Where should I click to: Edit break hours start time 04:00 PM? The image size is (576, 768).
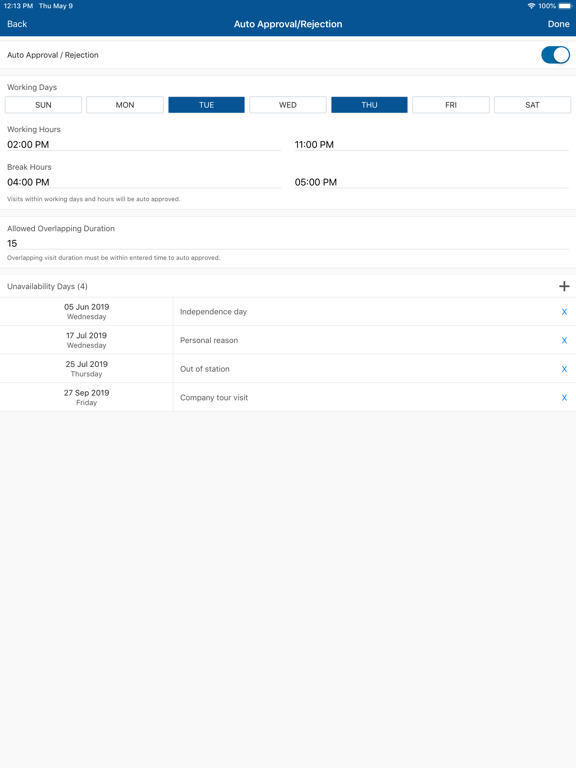144,182
